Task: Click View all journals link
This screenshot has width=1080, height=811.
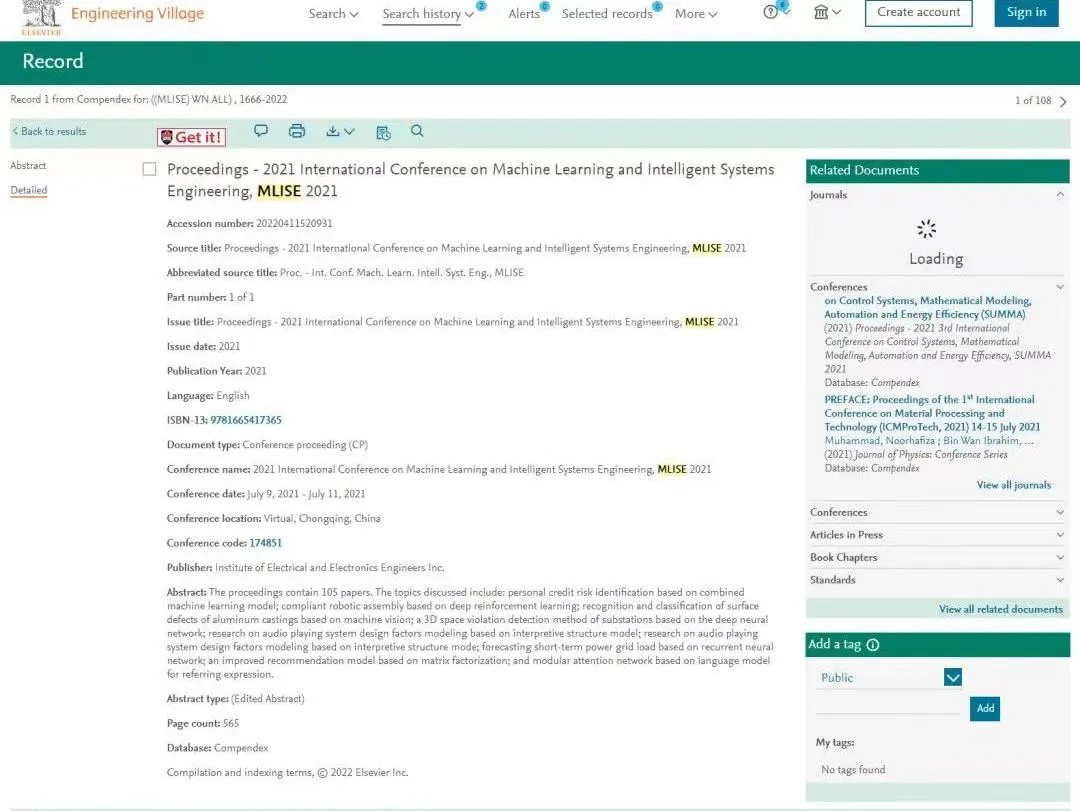Action: click(x=1014, y=485)
